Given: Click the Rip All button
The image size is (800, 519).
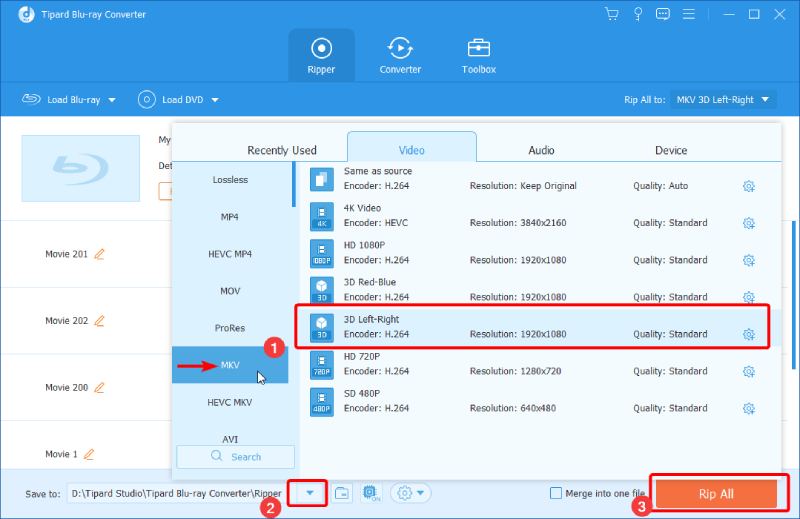Looking at the screenshot, I should click(716, 493).
